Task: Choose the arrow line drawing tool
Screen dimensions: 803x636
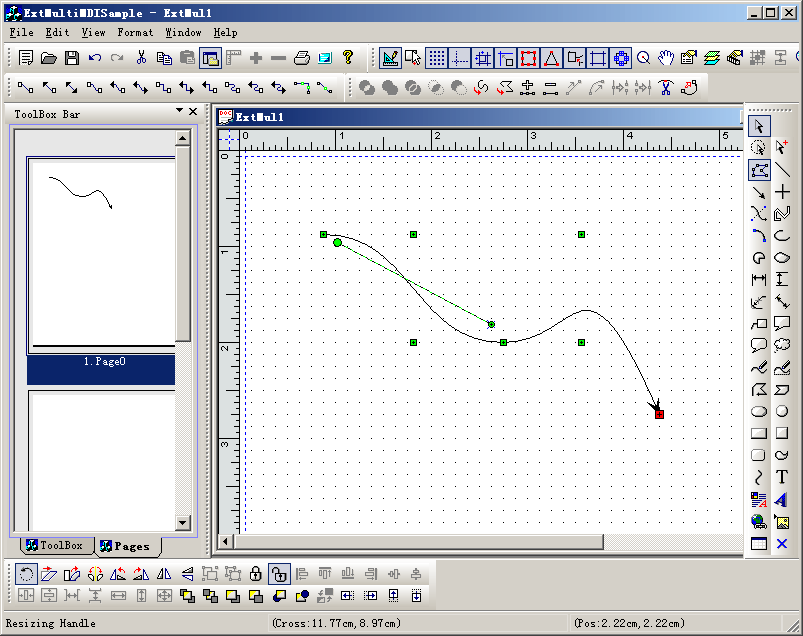Action: pos(759,192)
